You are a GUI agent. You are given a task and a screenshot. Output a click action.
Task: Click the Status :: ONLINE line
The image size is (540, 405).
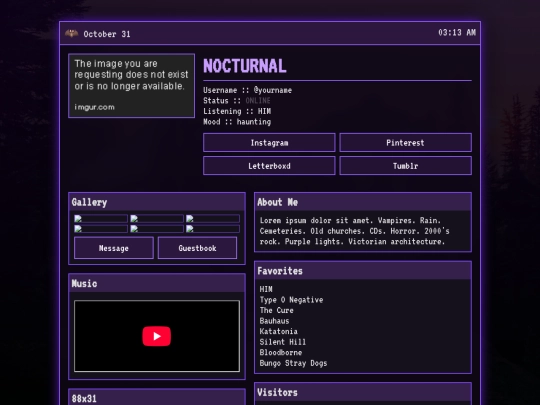tap(237, 101)
